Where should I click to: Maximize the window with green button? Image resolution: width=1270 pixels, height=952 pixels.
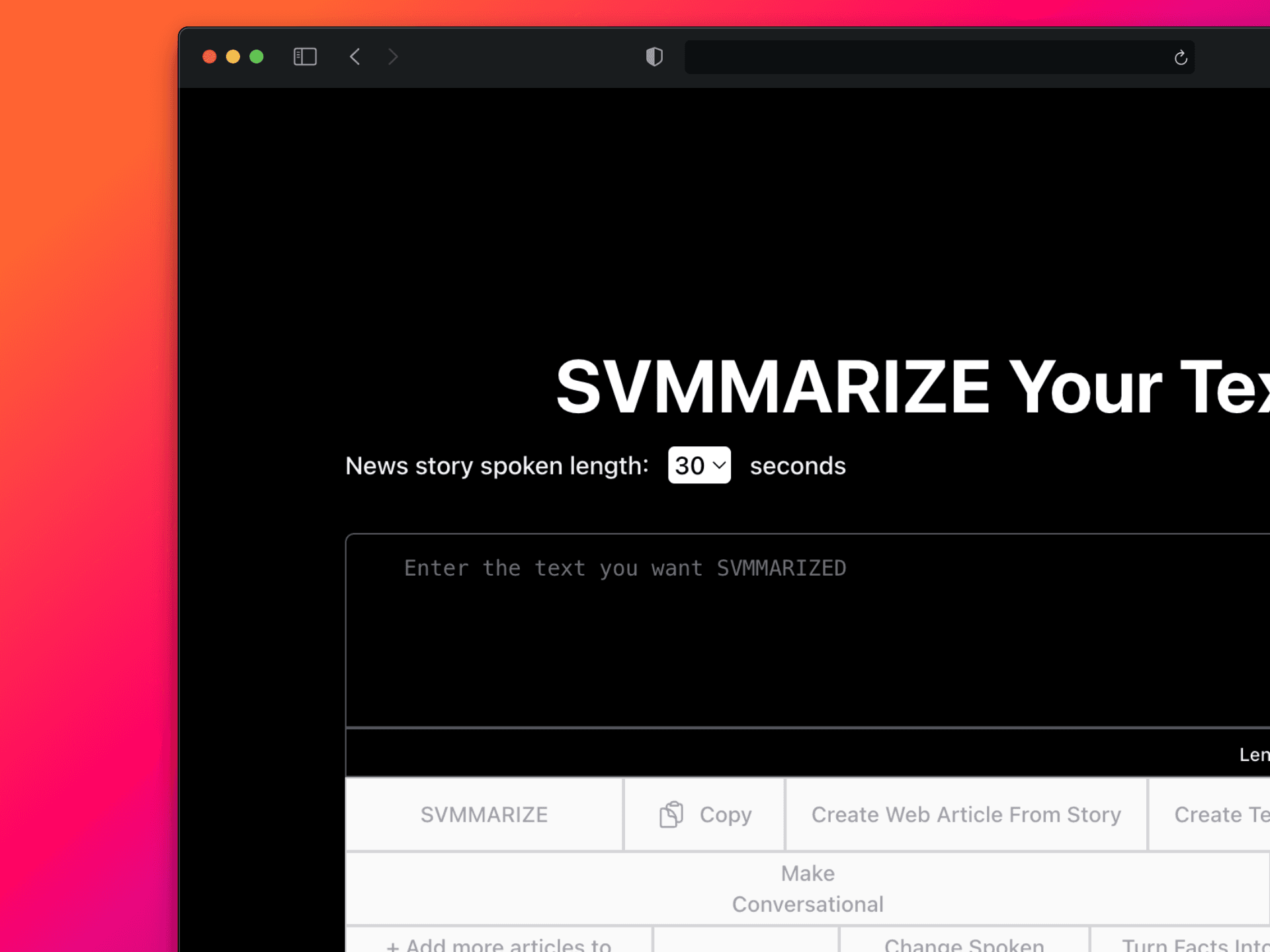pos(257,57)
